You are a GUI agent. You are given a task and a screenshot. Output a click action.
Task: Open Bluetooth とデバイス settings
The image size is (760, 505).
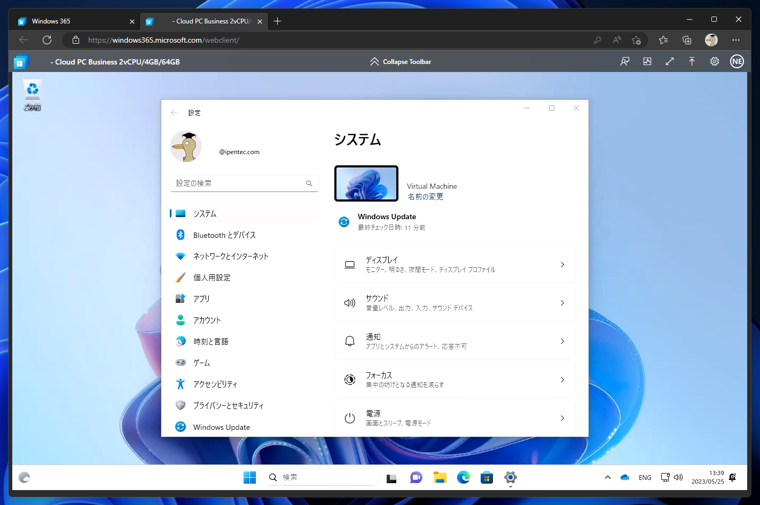[x=244, y=235]
